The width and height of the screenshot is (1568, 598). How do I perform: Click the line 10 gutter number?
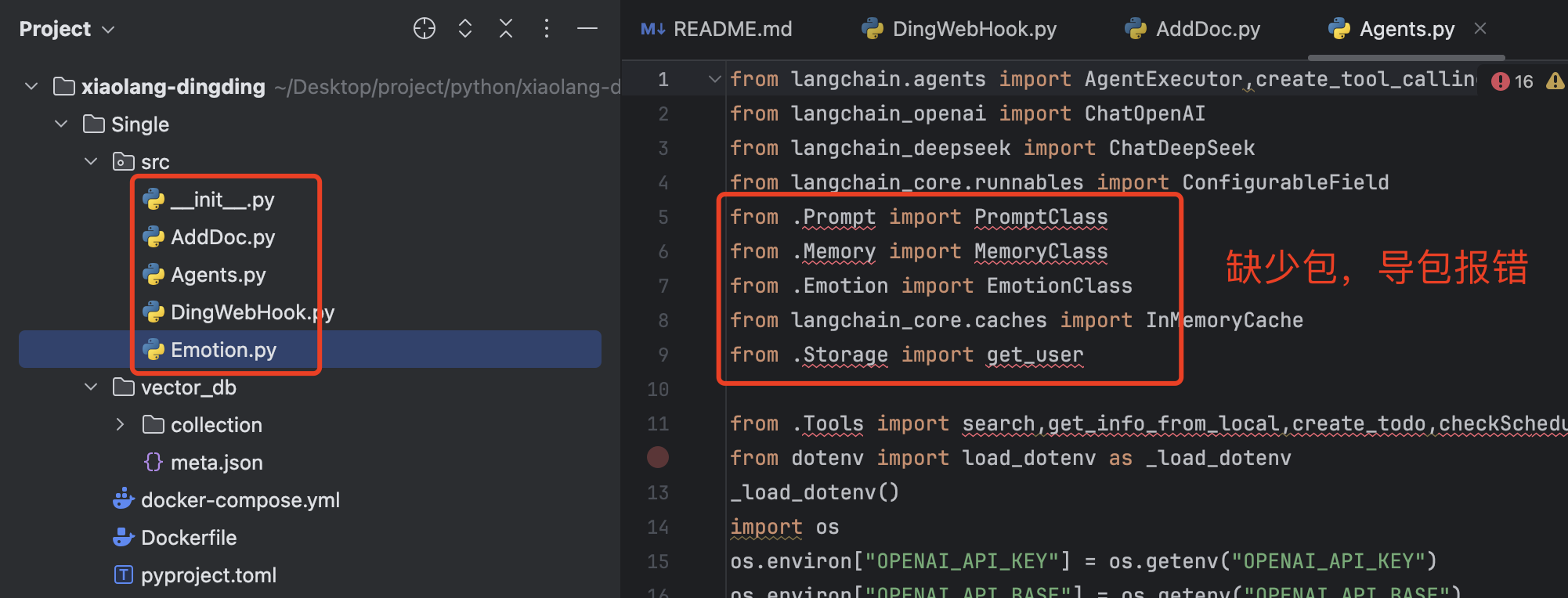[658, 389]
